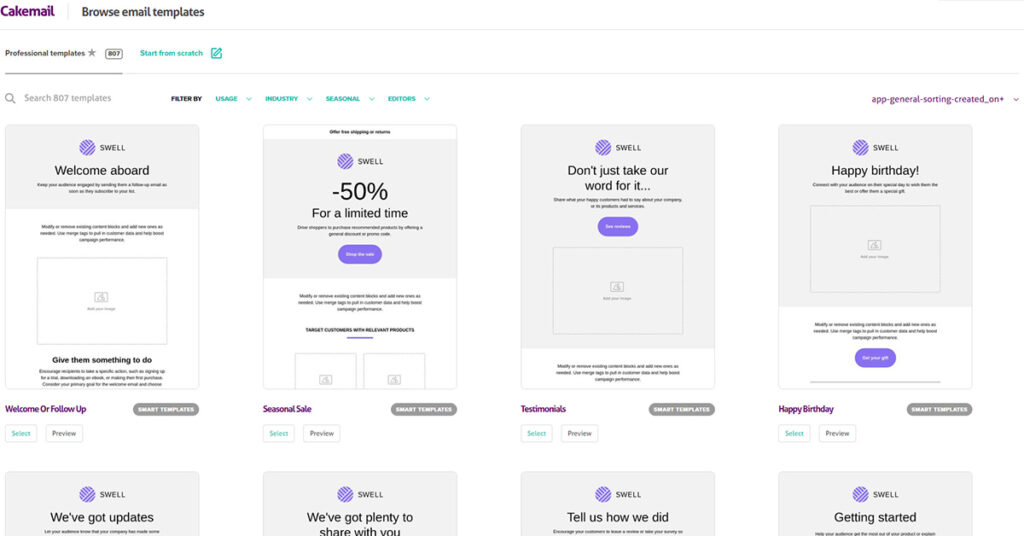Screen dimensions: 1024x536
Task: Click the 807 template count badge
Action: [x=114, y=53]
